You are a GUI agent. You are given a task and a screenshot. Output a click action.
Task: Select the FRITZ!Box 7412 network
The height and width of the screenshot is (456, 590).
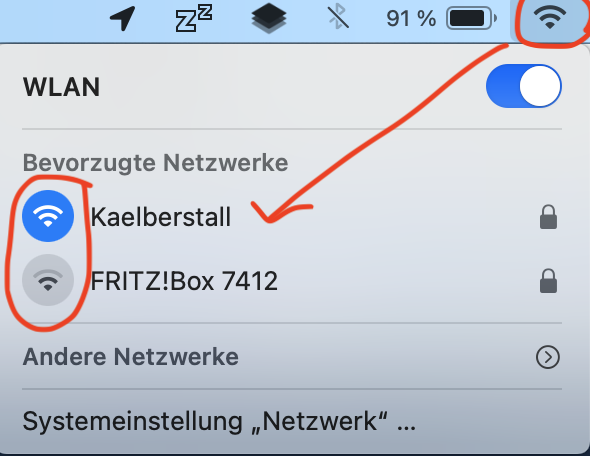[292, 281]
